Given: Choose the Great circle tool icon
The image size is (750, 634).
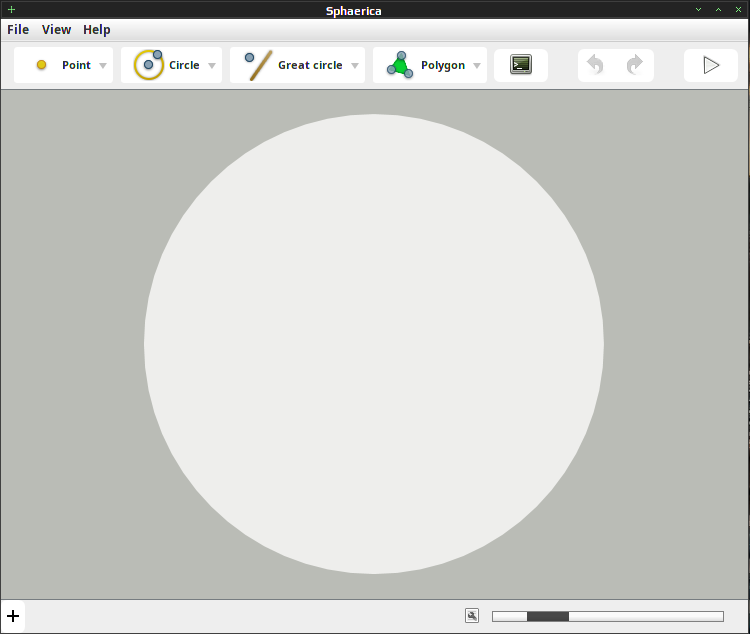Looking at the screenshot, I should tap(258, 66).
